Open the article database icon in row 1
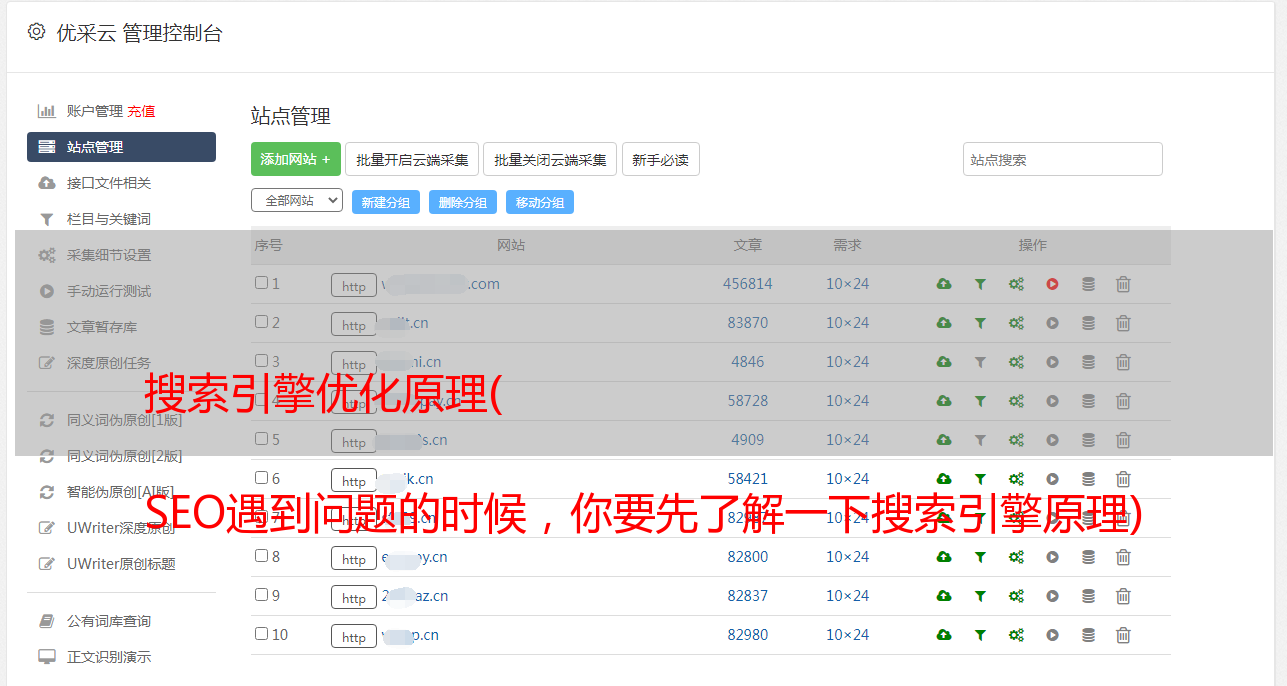Image resolution: width=1287 pixels, height=686 pixels. (1088, 284)
